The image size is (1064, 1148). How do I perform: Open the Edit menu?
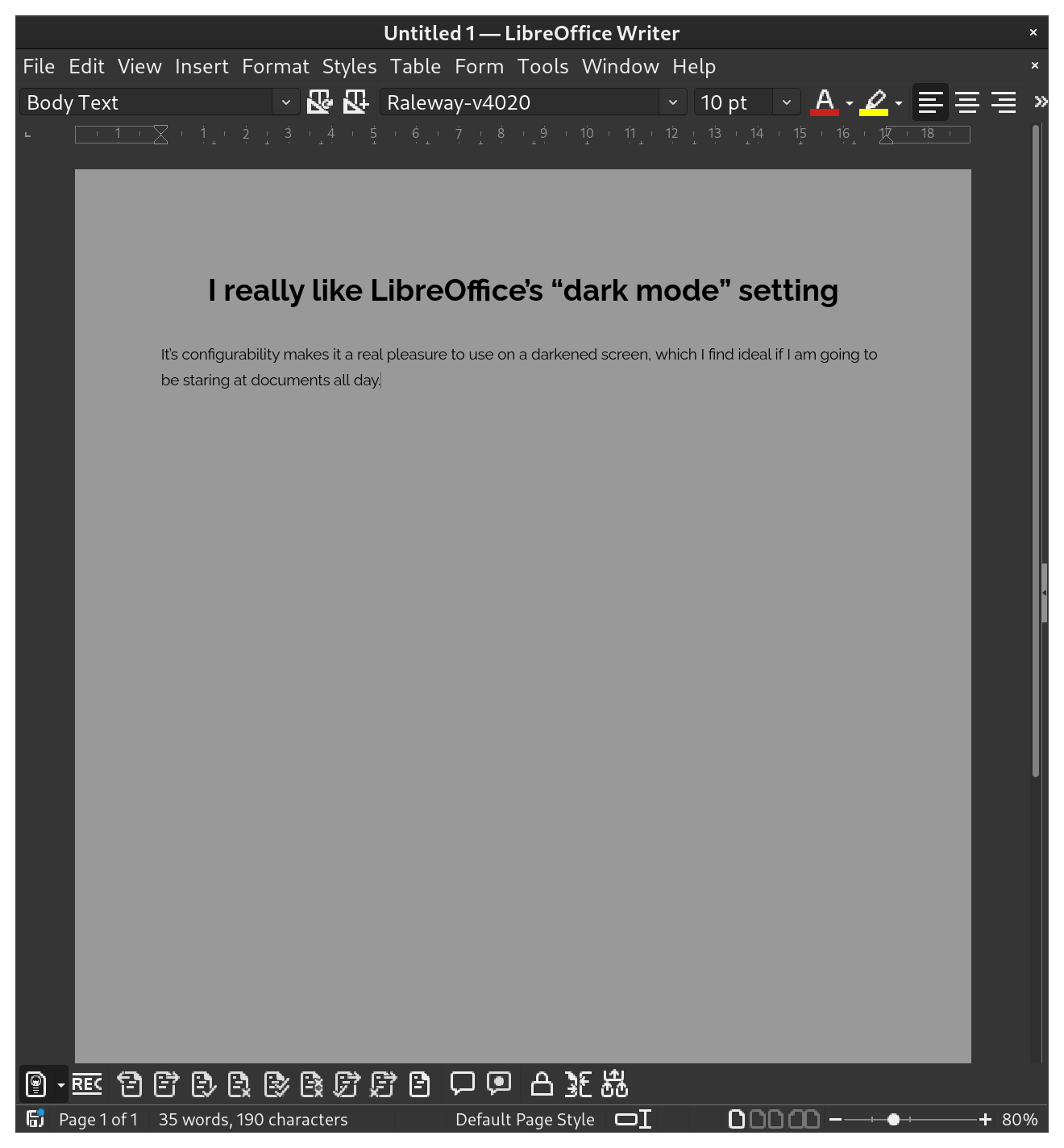[86, 66]
